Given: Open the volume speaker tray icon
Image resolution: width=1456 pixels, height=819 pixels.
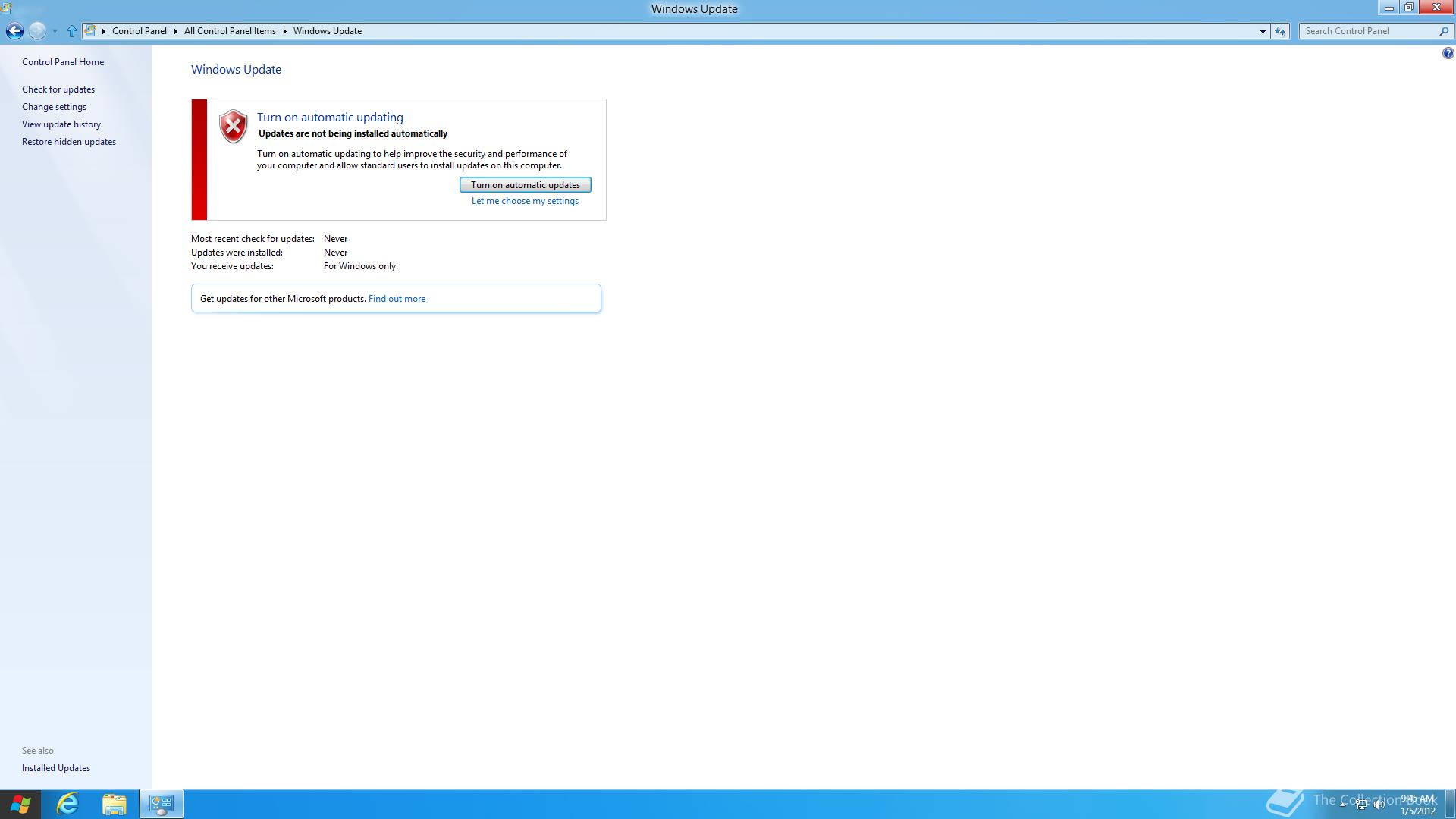Looking at the screenshot, I should point(1379,805).
